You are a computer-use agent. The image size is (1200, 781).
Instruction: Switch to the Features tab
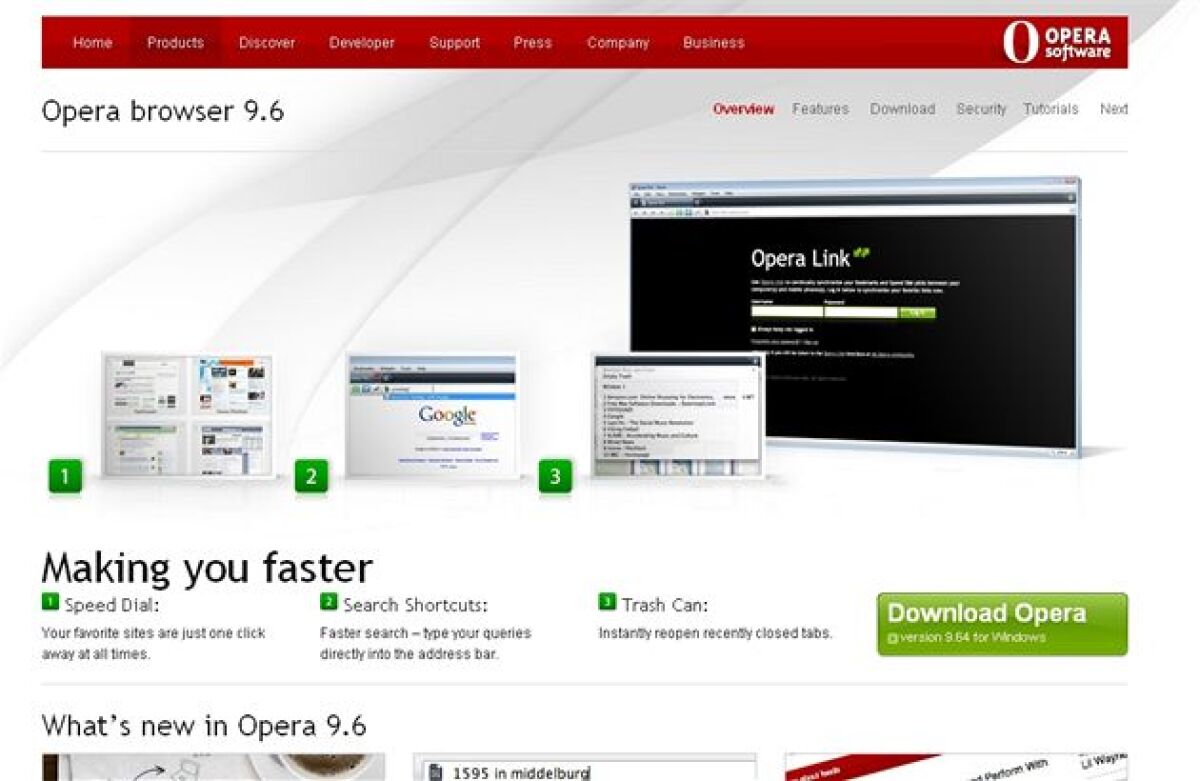820,109
